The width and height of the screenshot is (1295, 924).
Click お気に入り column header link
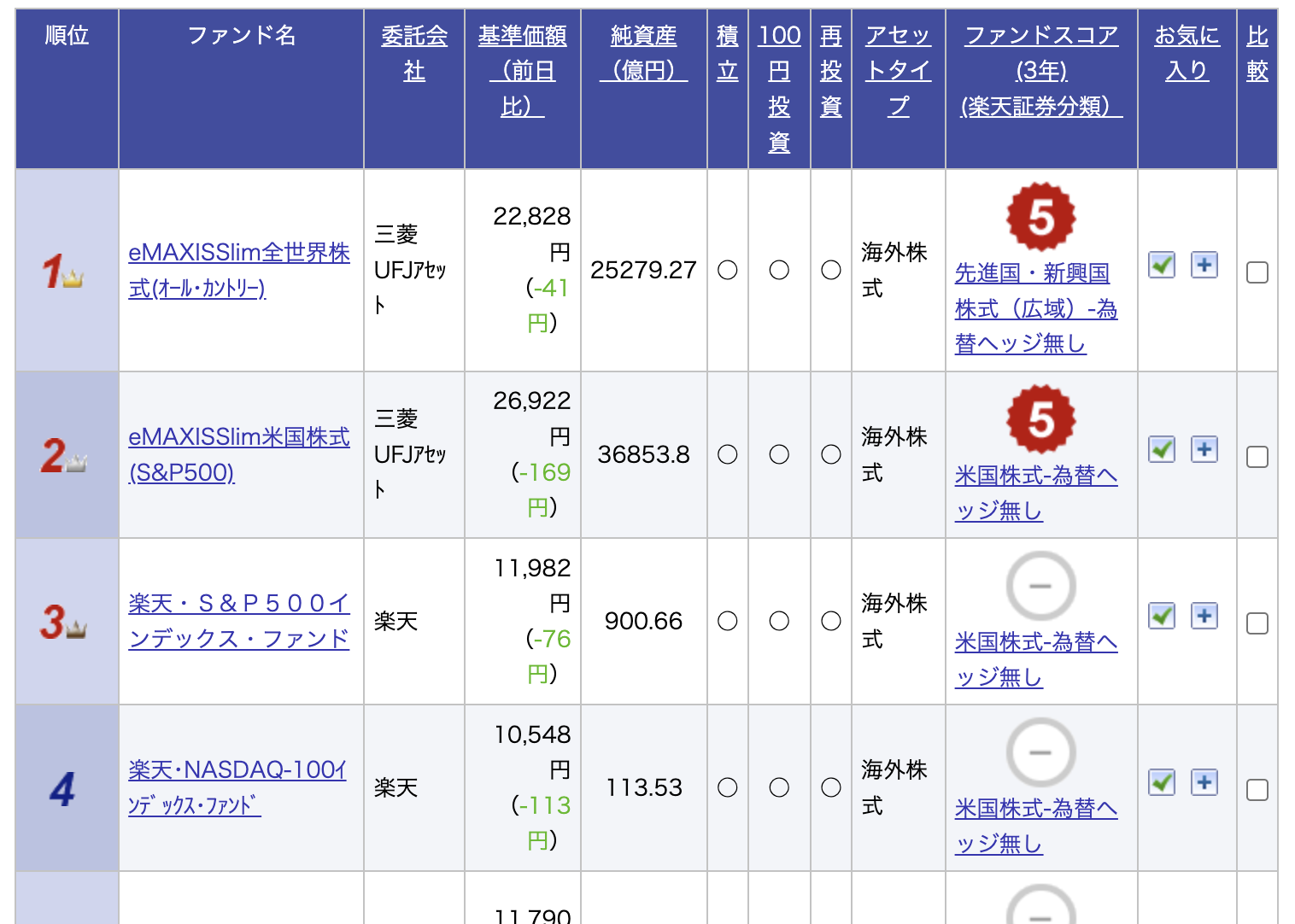point(1187,53)
